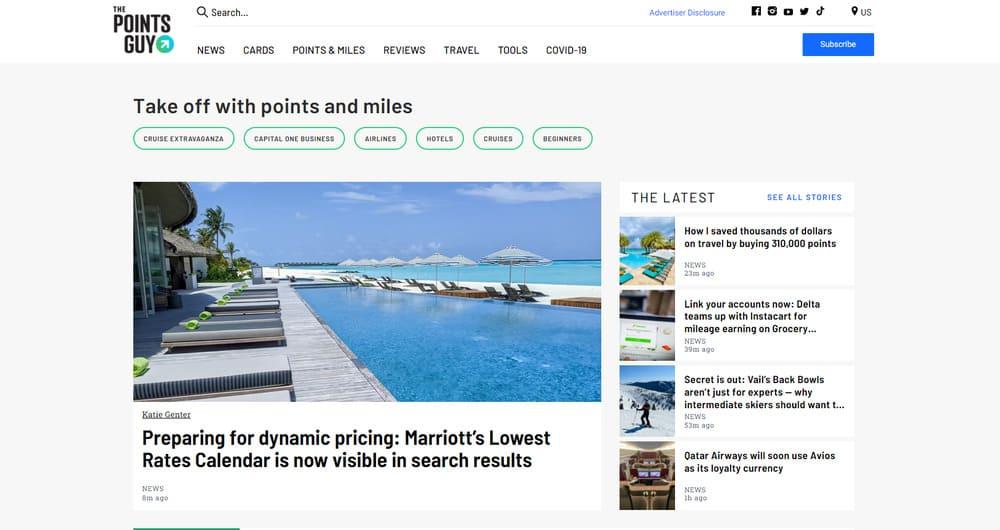Filter by the Beginners topic pill

[562, 138]
